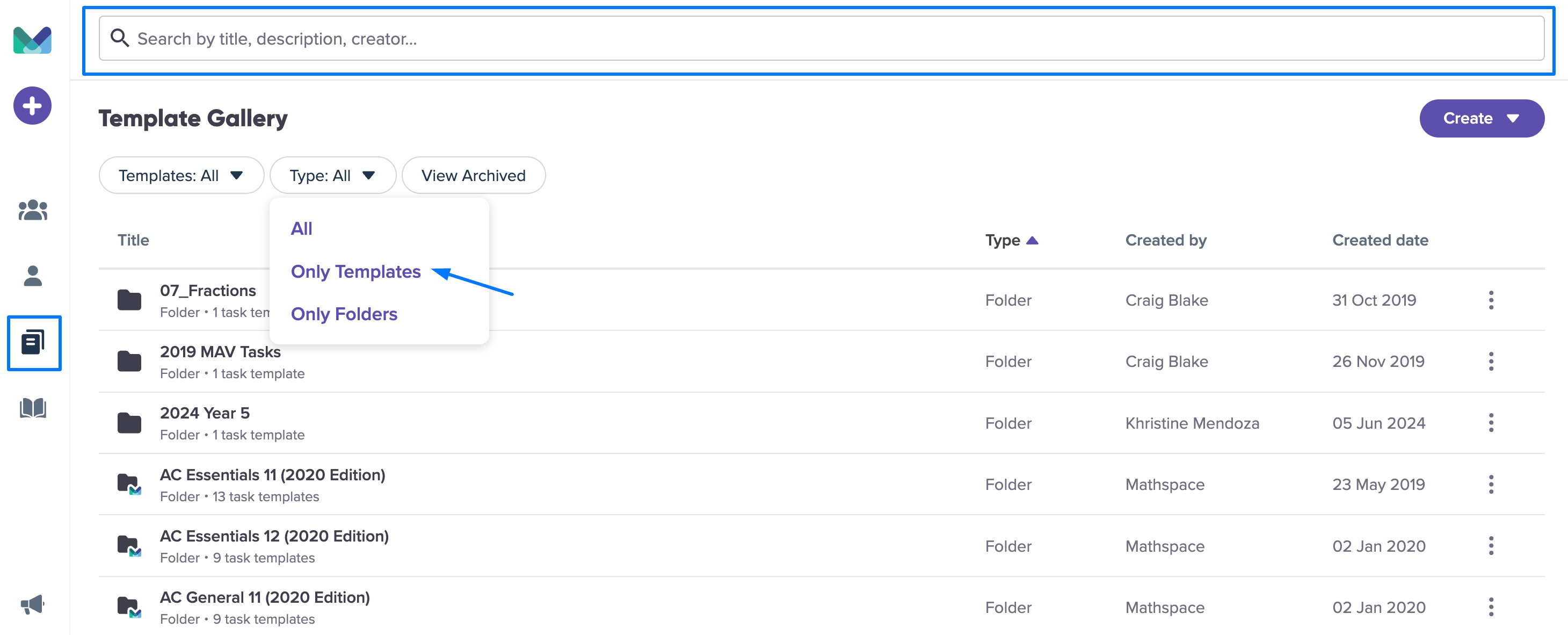This screenshot has width=1568, height=635.
Task: Open the 2019 MAV Tasks folder icon
Action: 129,362
